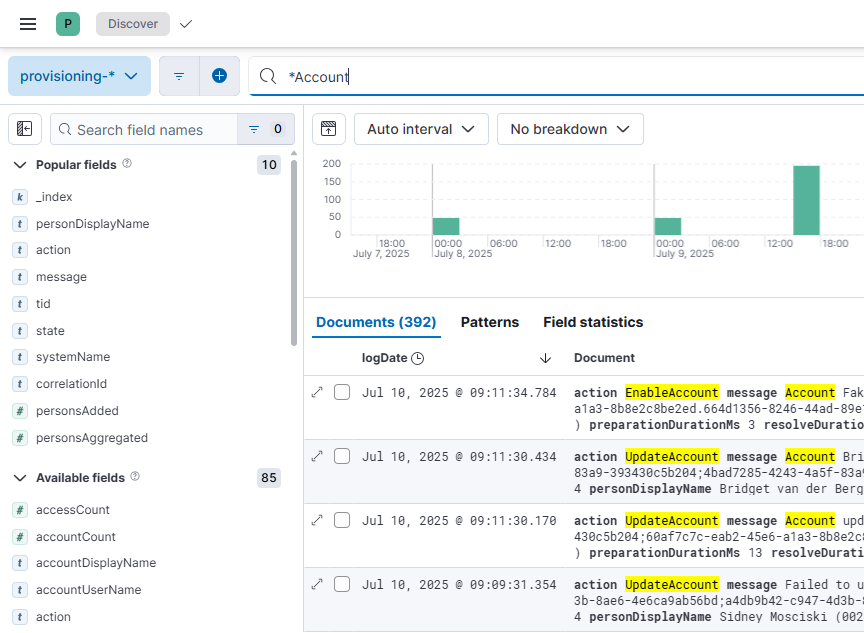Select the 09:11:34.784 row checkbox
864x633 pixels.
[x=342, y=392]
